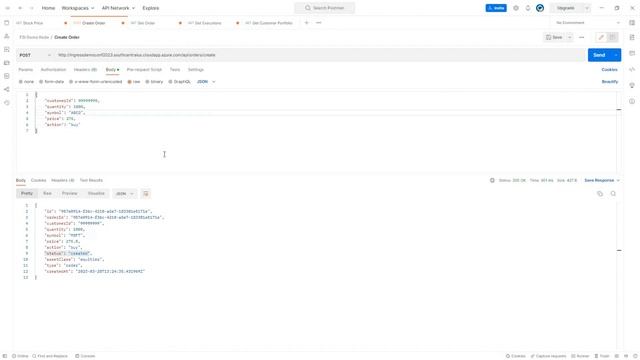
Task: Expand the Workspaces dropdown
Action: coord(78,8)
